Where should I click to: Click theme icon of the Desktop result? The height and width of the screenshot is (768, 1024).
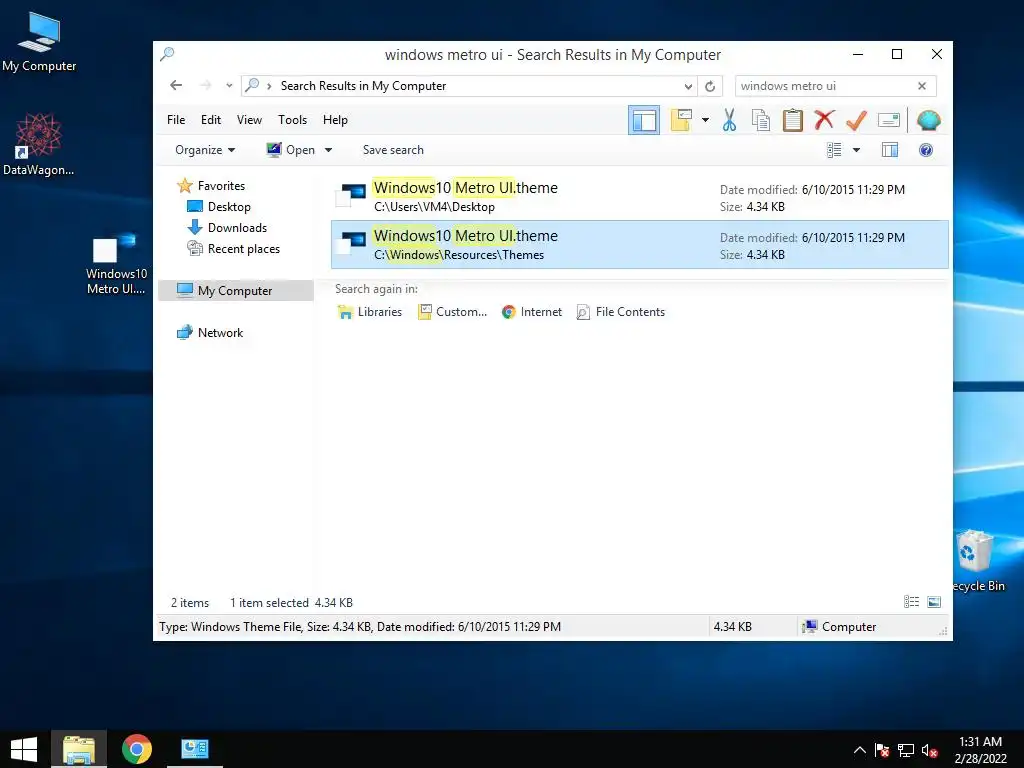(x=351, y=195)
